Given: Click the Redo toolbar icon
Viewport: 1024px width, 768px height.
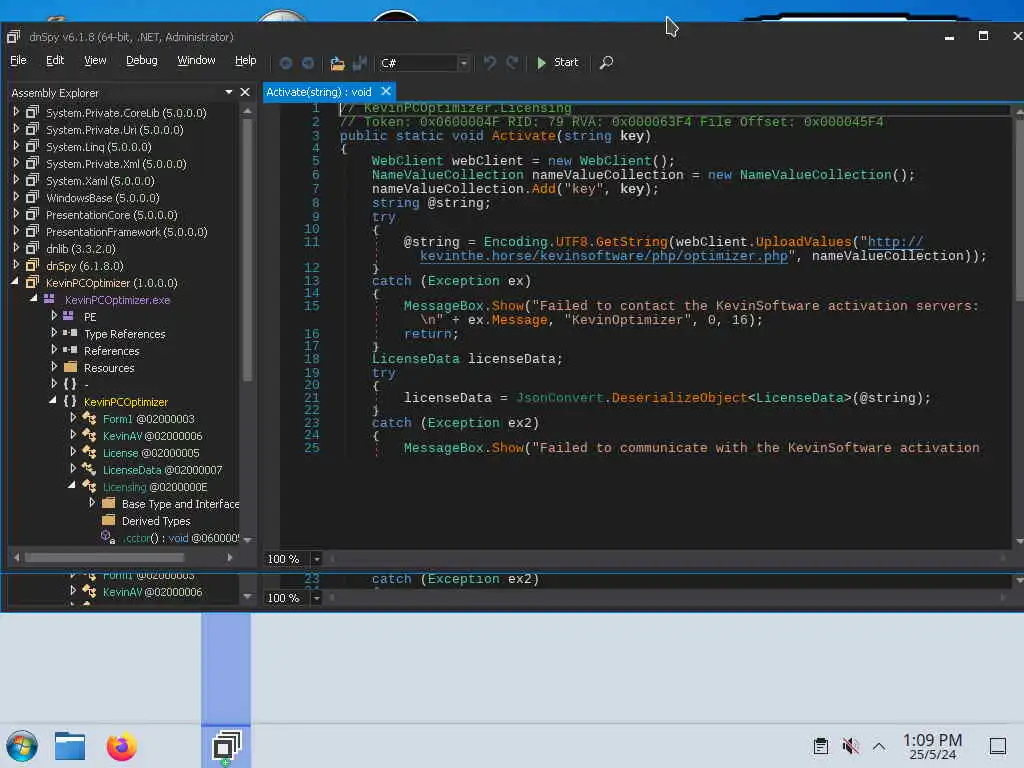Looking at the screenshot, I should point(513,63).
